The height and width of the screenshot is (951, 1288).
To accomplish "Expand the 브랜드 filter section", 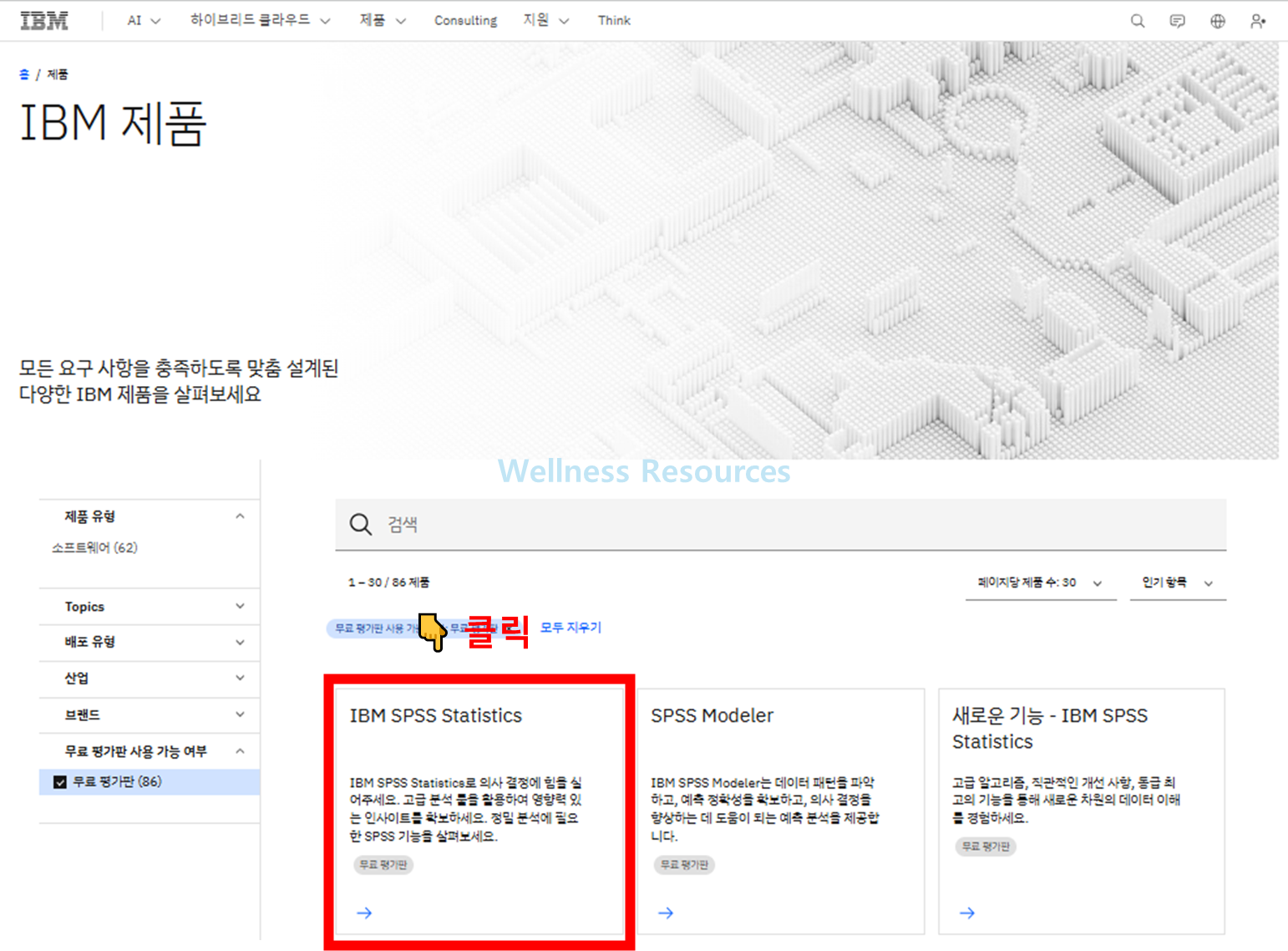I will (150, 715).
